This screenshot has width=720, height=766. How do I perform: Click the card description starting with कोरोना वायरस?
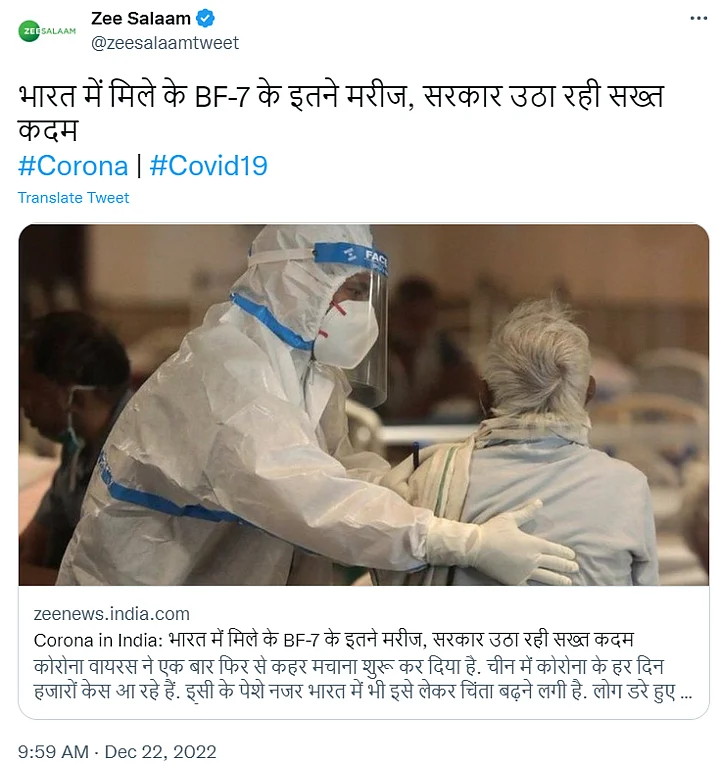(362, 679)
